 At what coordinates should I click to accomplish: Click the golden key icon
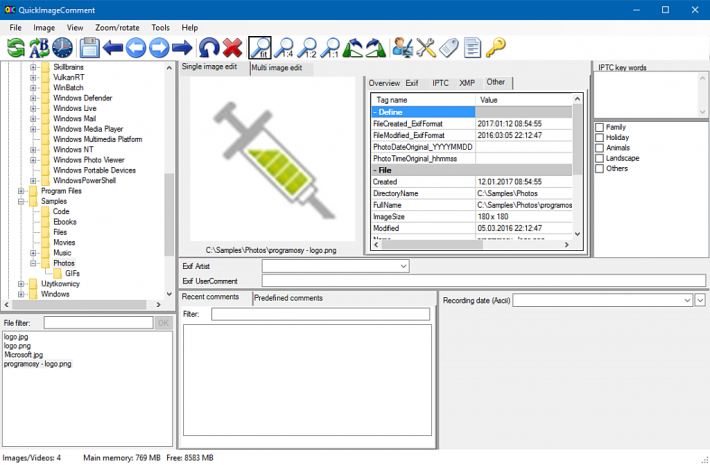tap(495, 48)
